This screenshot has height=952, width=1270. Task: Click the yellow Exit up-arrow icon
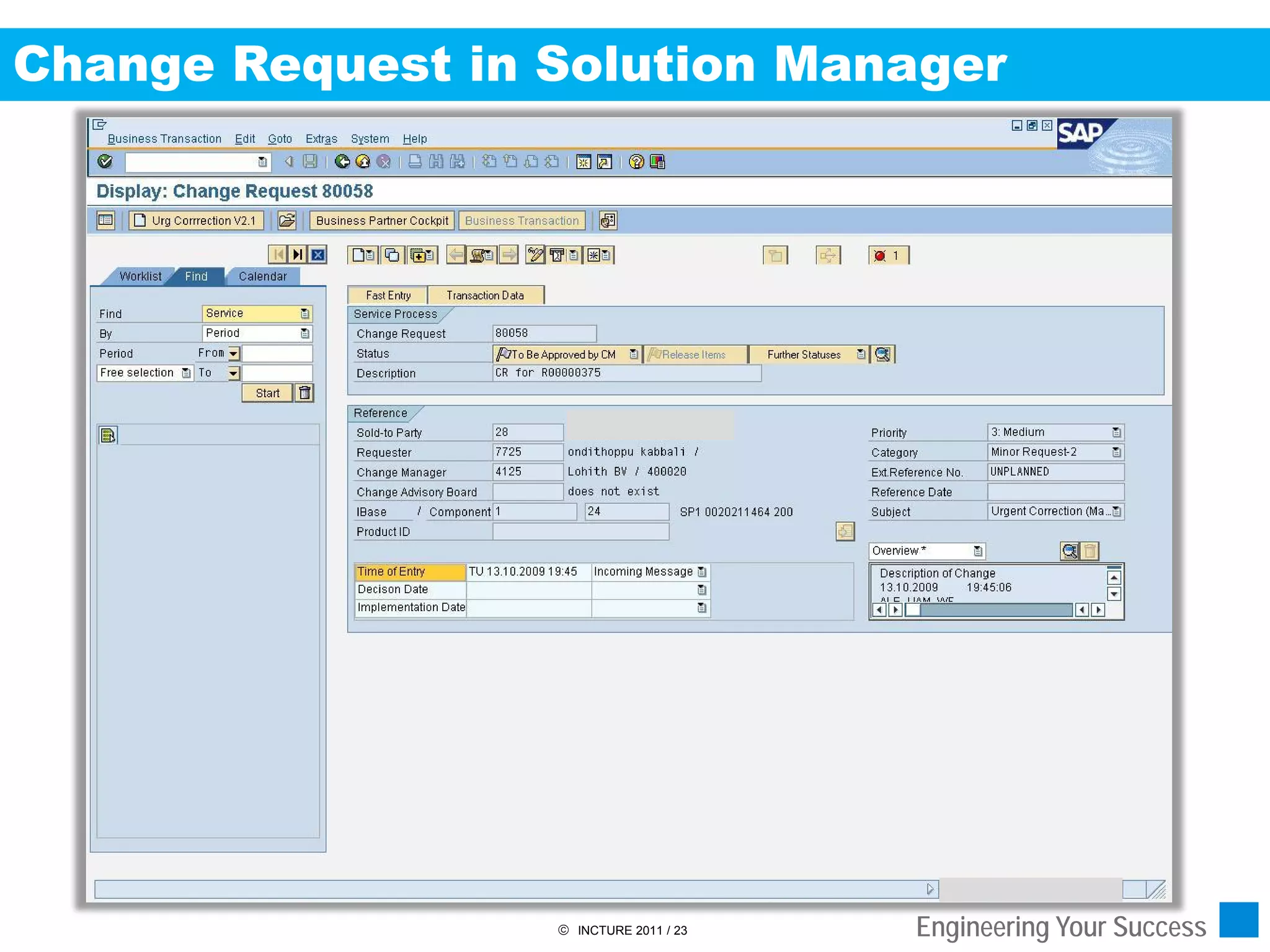(x=363, y=162)
